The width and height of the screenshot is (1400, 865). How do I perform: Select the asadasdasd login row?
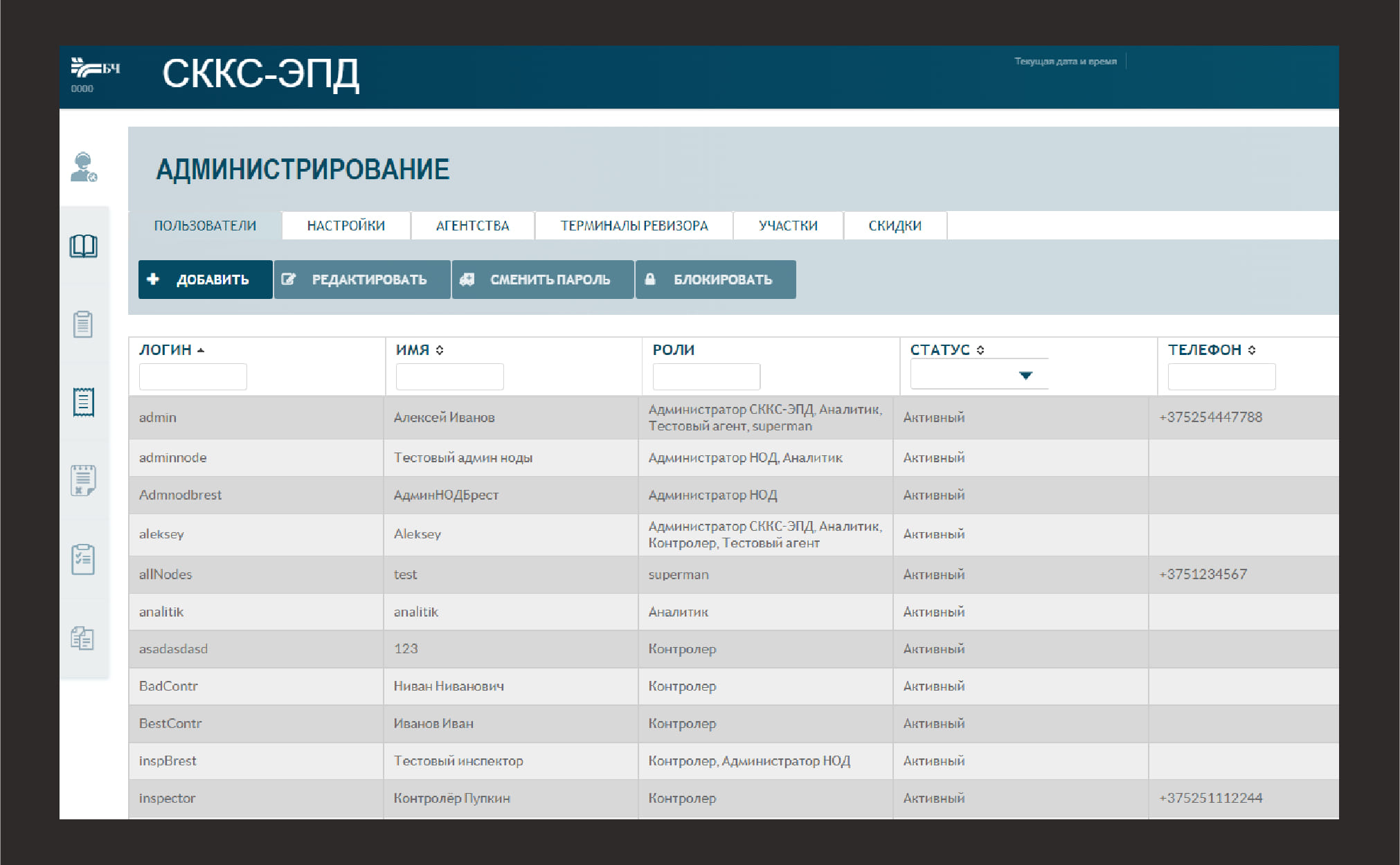[x=734, y=649]
